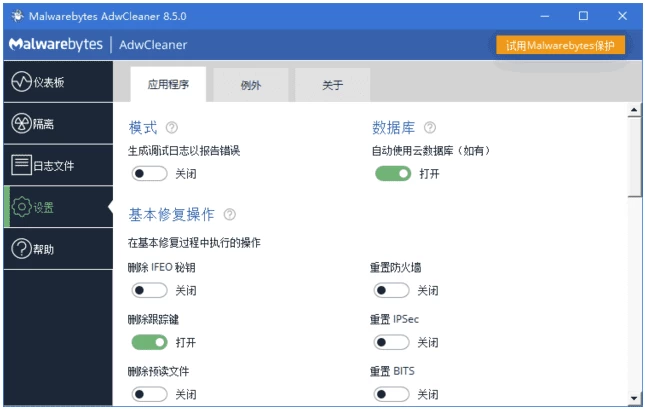The height and width of the screenshot is (410, 645).
Task: Click help icon beside 数据库 heading
Action: point(430,128)
